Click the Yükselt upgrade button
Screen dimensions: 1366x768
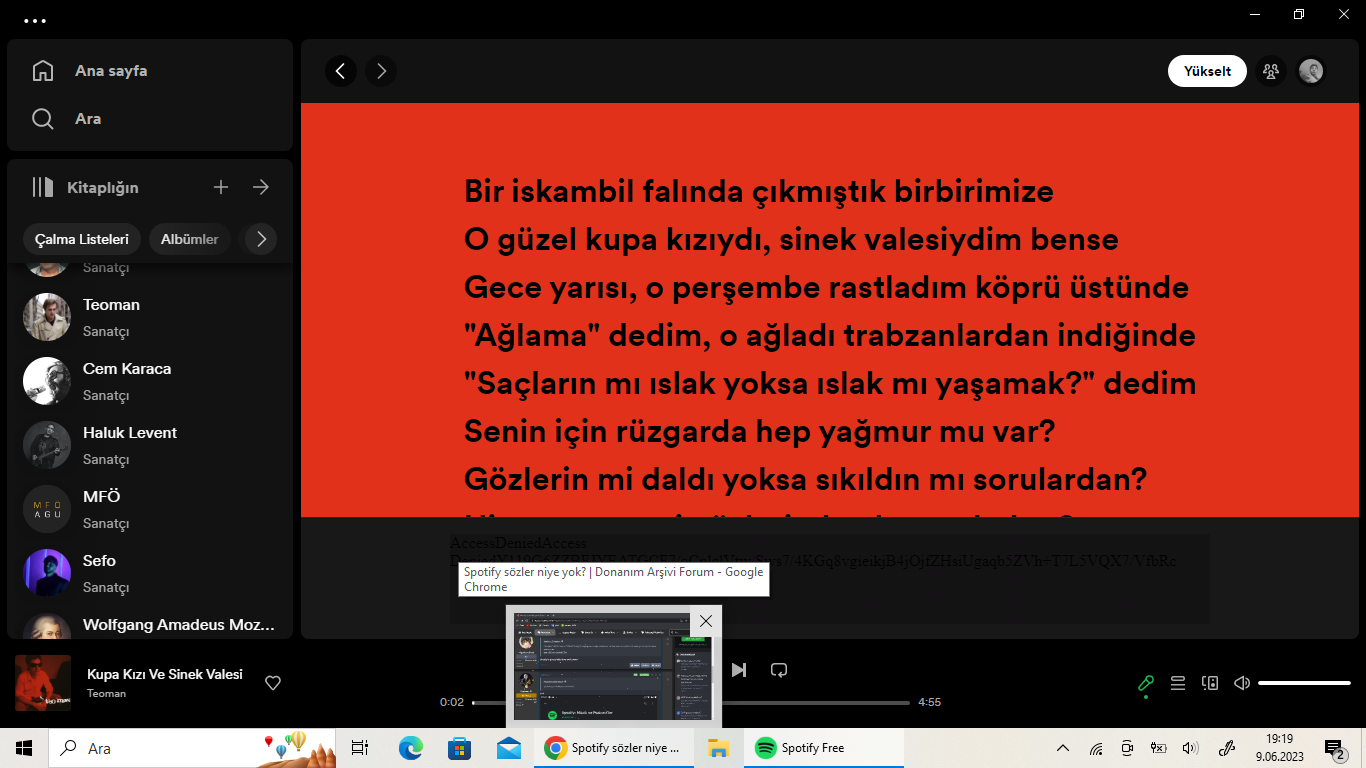pyautogui.click(x=1207, y=71)
